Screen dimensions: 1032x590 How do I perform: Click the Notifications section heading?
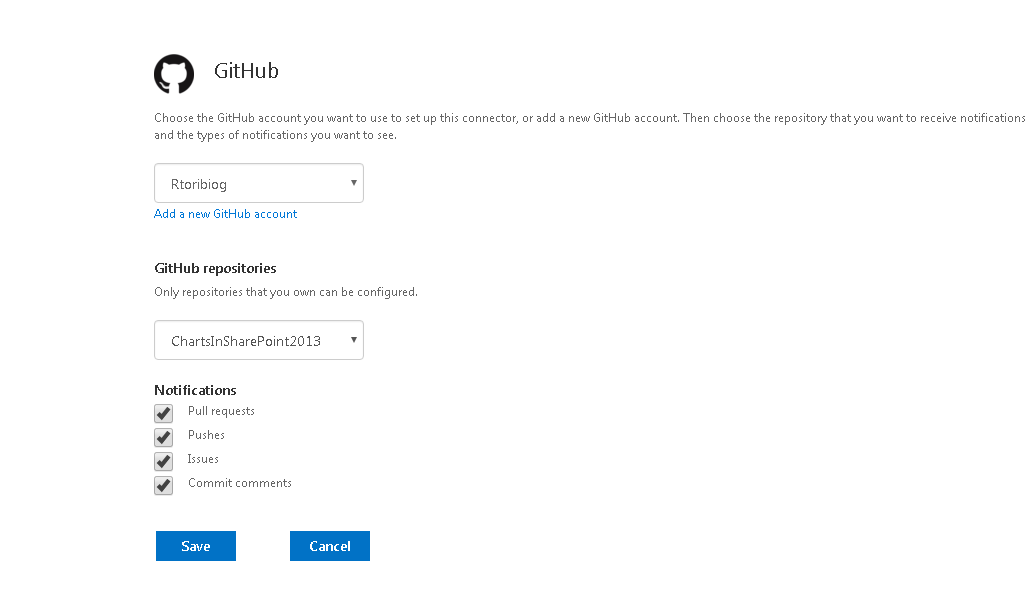pyautogui.click(x=195, y=390)
